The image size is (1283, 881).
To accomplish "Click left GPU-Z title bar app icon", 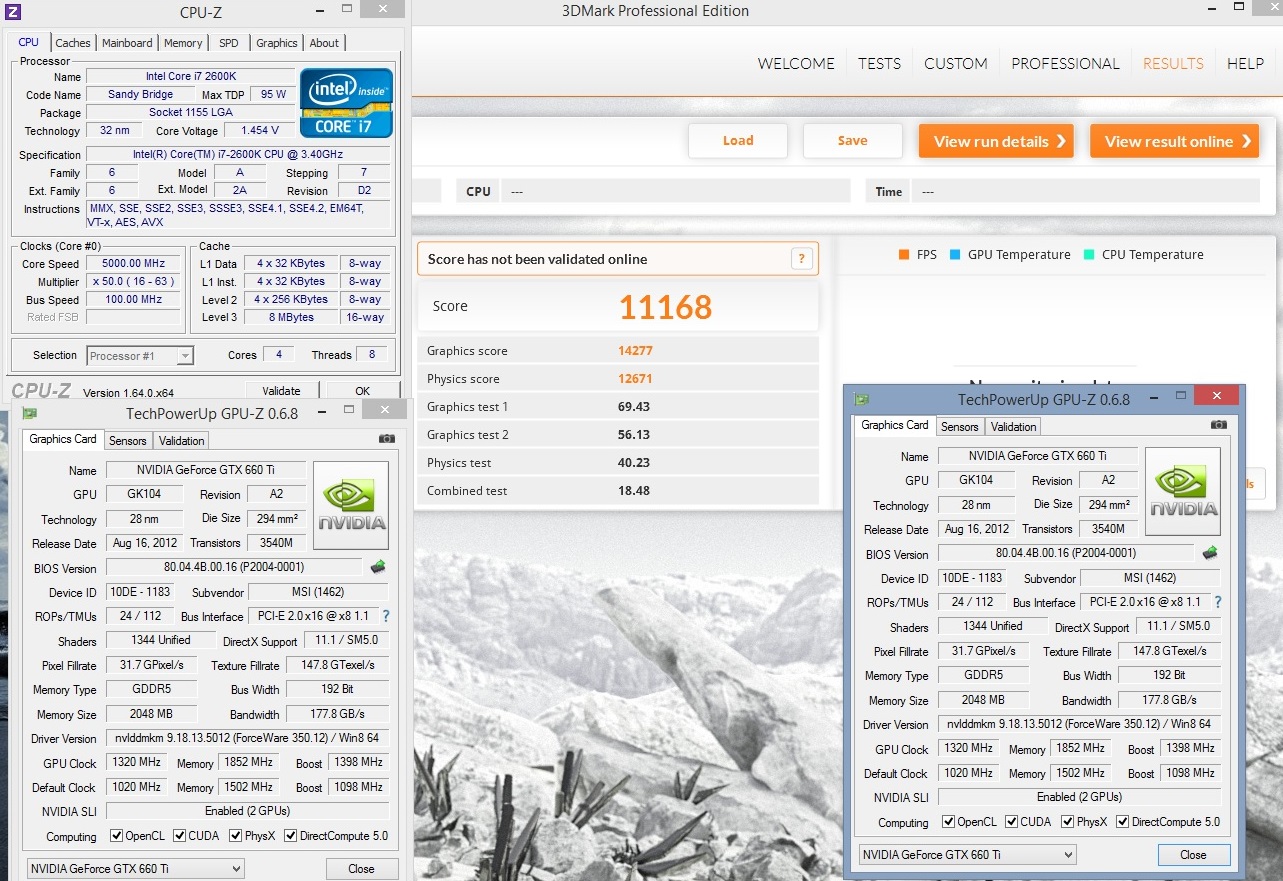I will click(29, 412).
